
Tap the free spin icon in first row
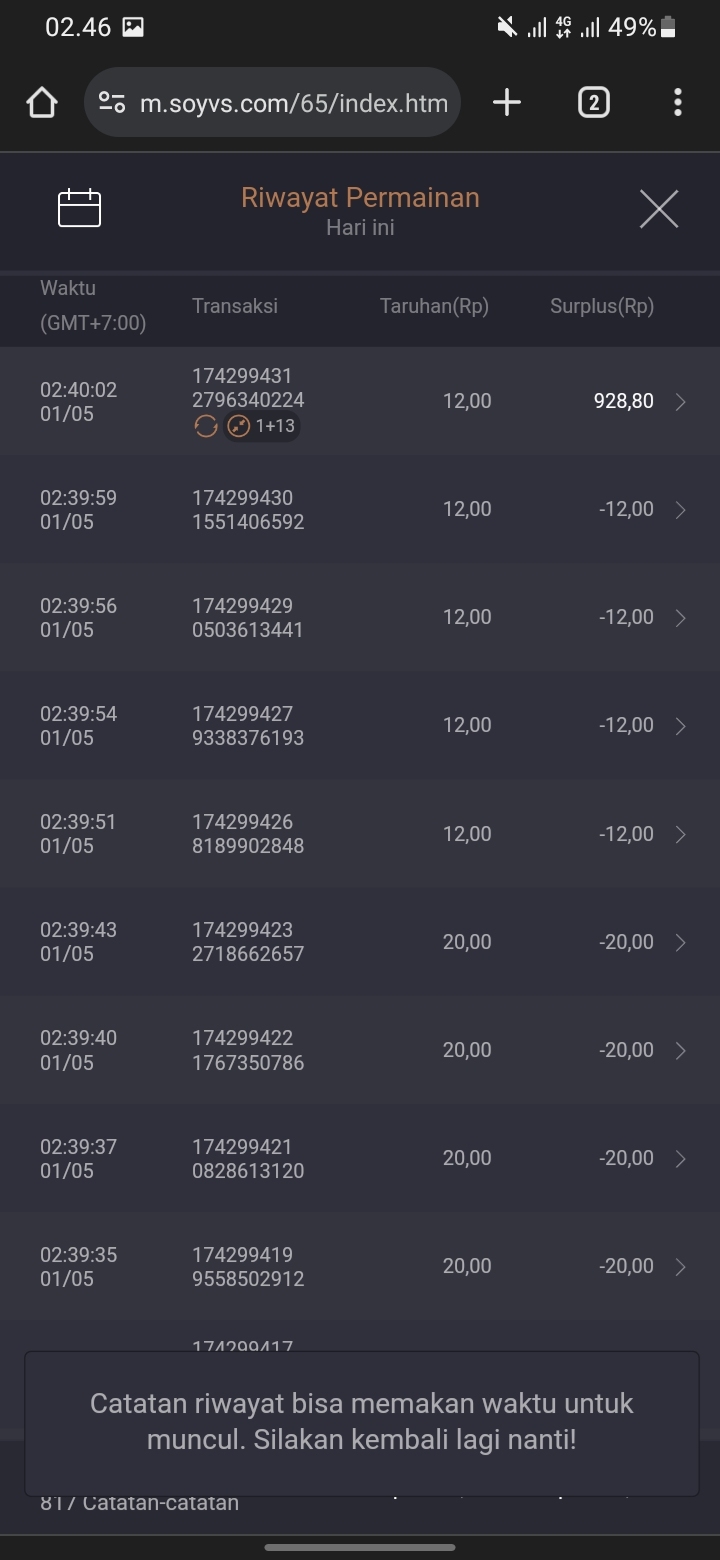(x=206, y=427)
